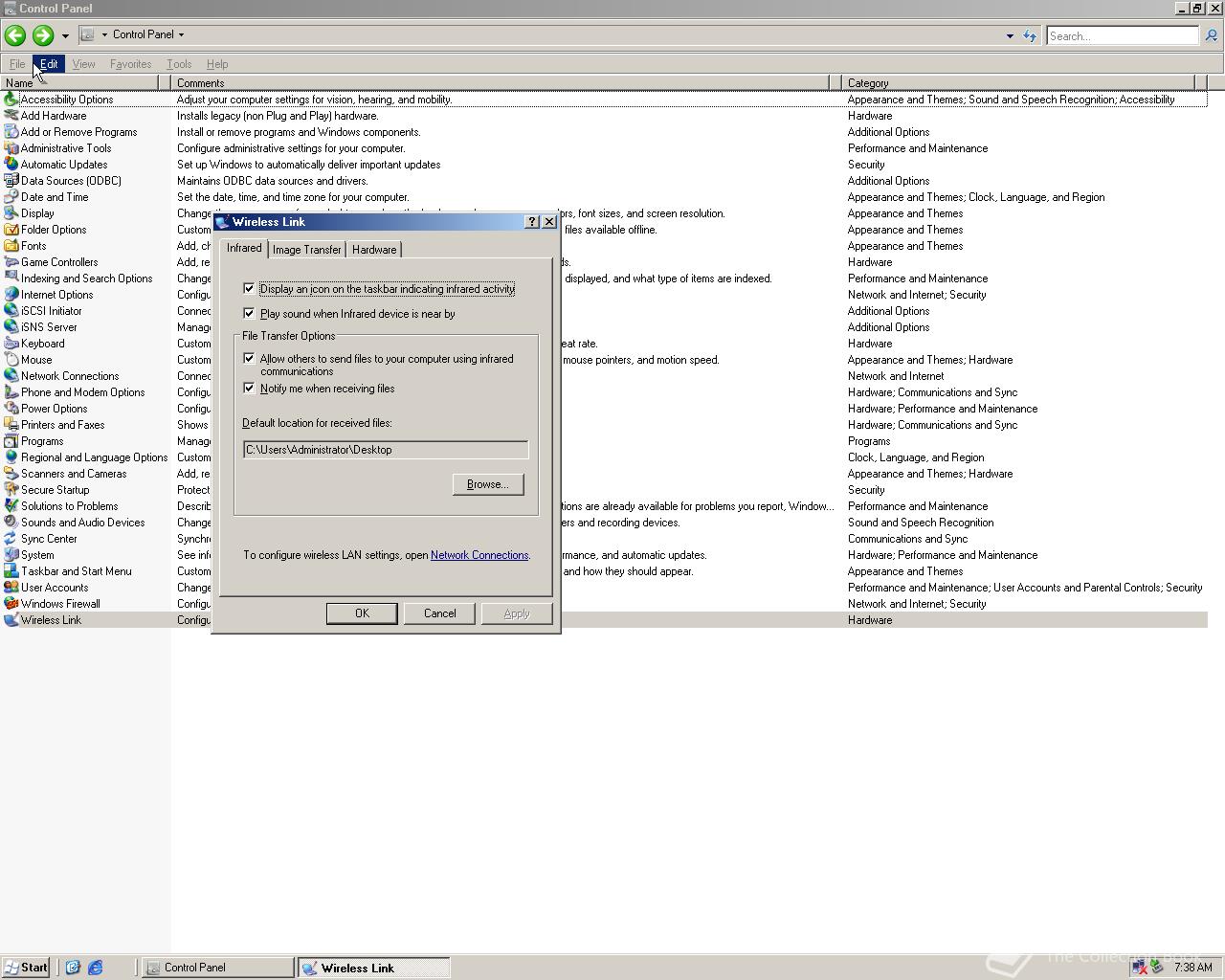Select the Taskbar and Start Menu entry
Screen dimensions: 1225x980
tap(77, 571)
